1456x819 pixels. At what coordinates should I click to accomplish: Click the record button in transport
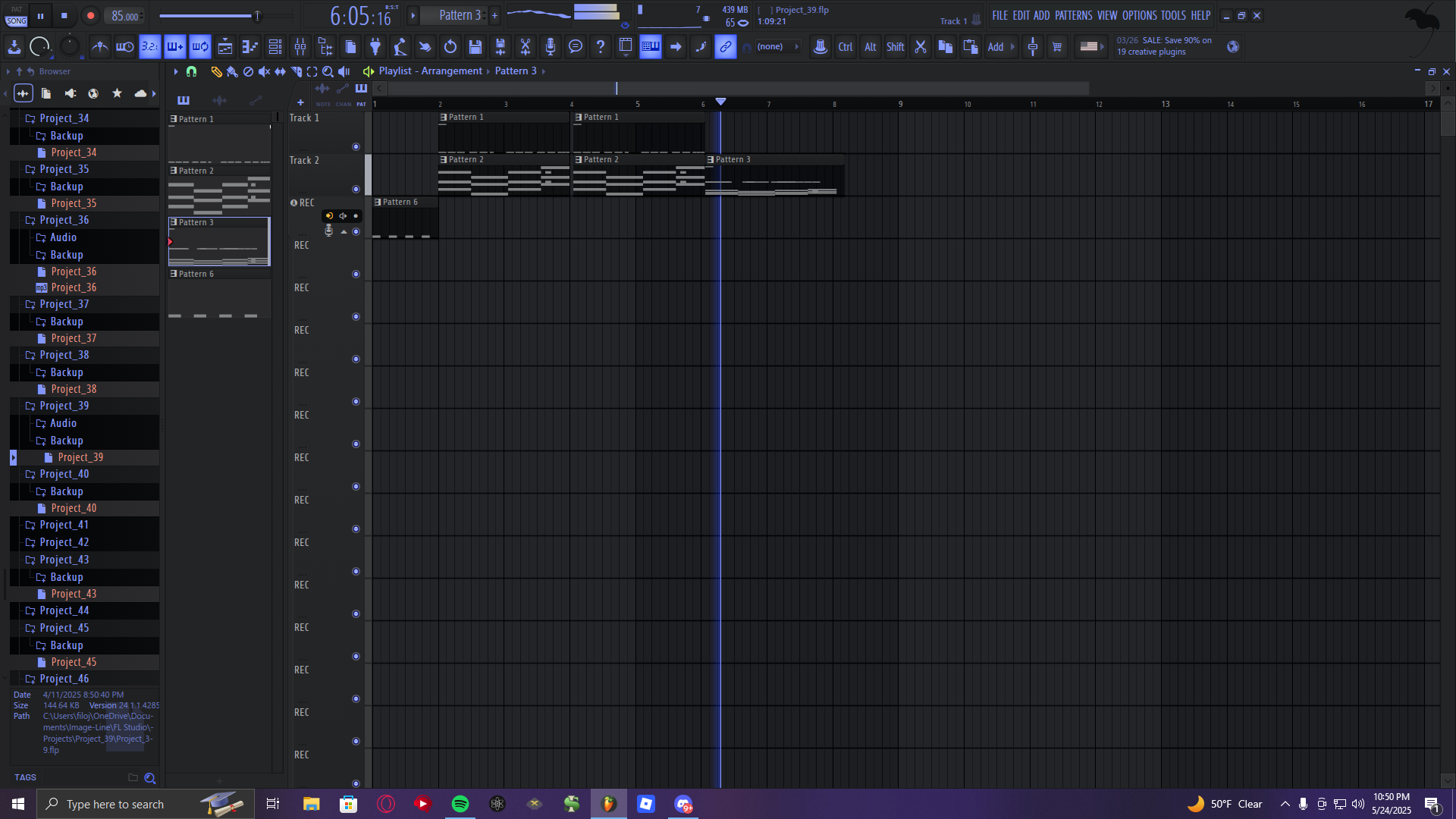[x=90, y=16]
